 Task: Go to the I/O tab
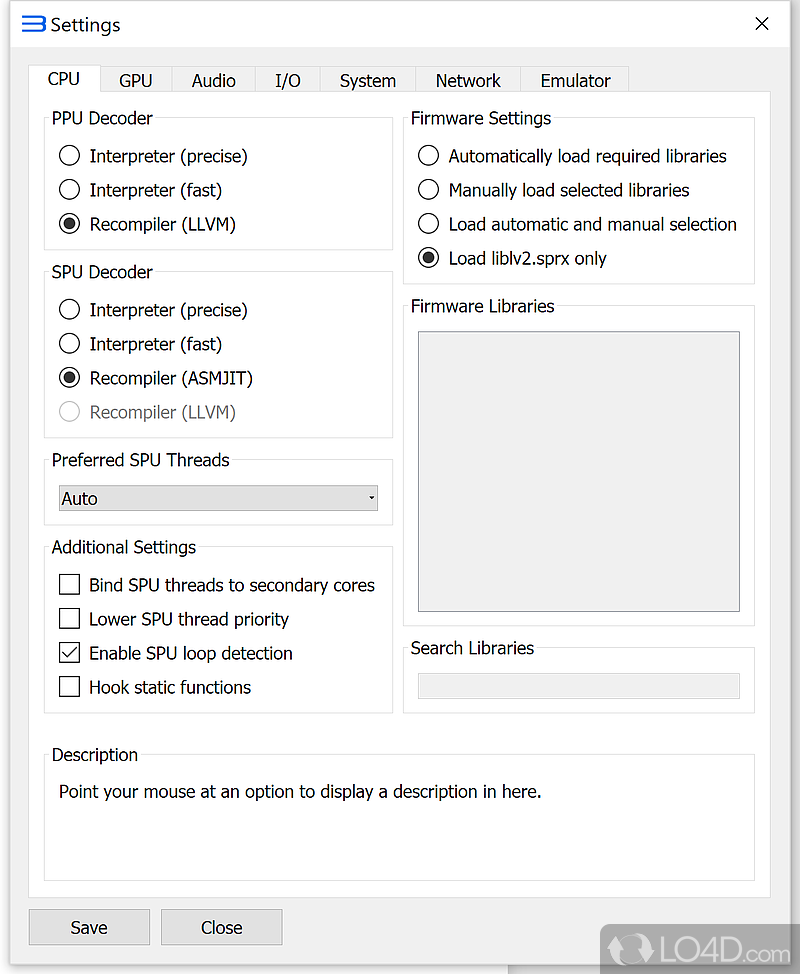click(288, 81)
